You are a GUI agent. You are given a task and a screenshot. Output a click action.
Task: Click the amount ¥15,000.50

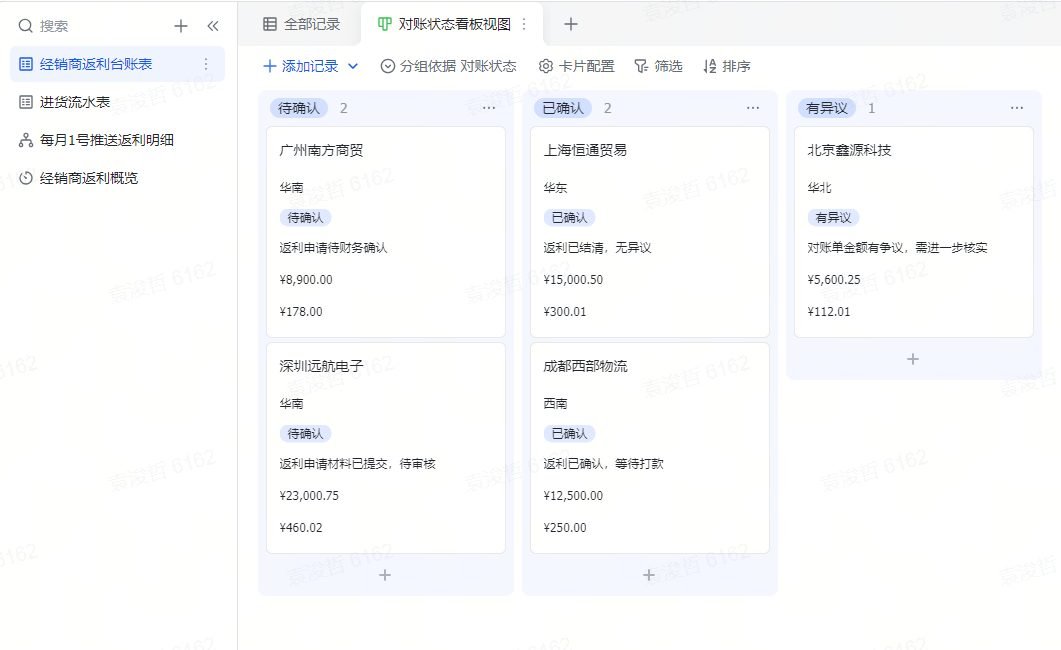point(573,280)
